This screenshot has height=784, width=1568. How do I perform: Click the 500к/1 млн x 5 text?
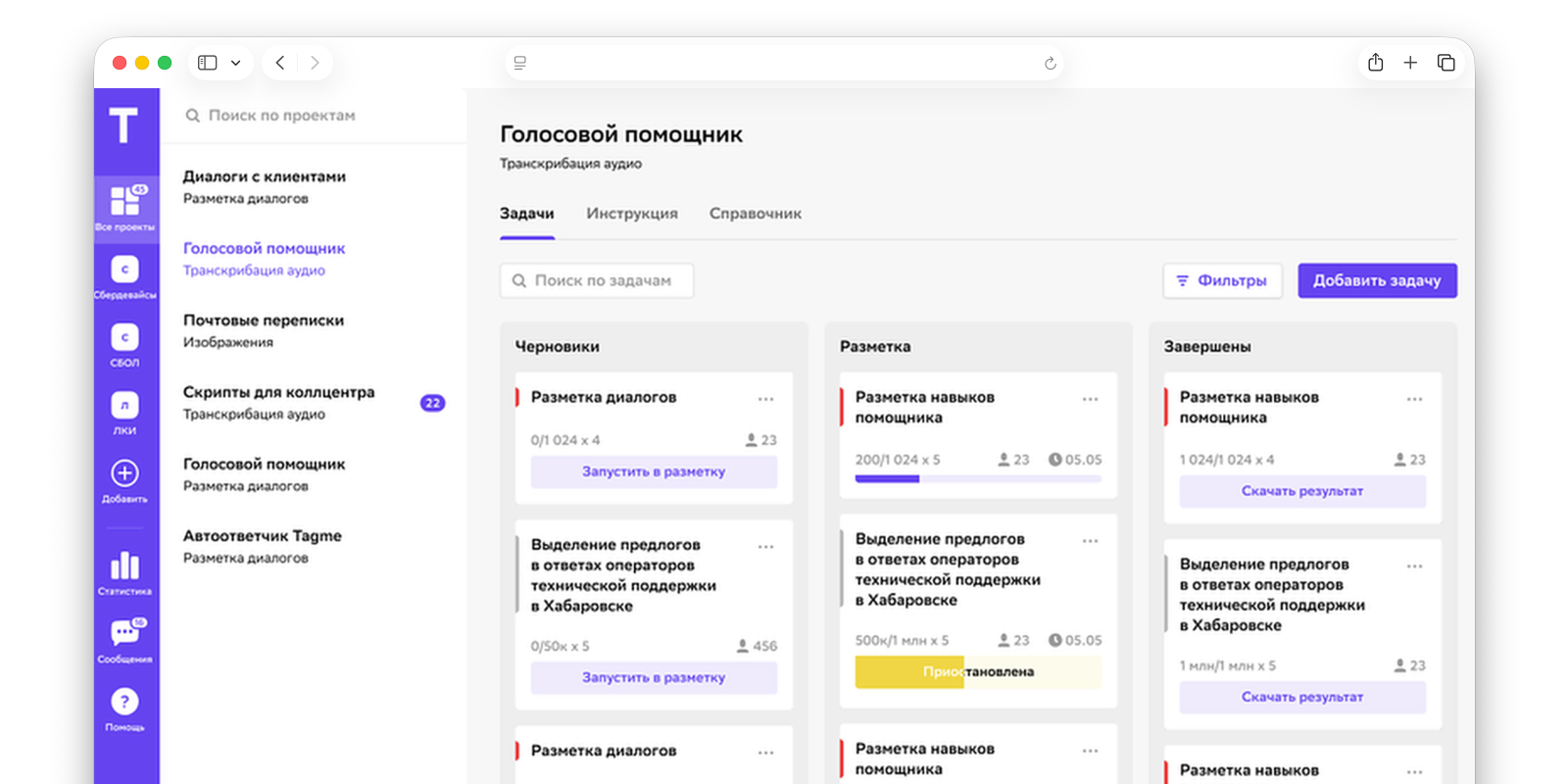coord(902,640)
